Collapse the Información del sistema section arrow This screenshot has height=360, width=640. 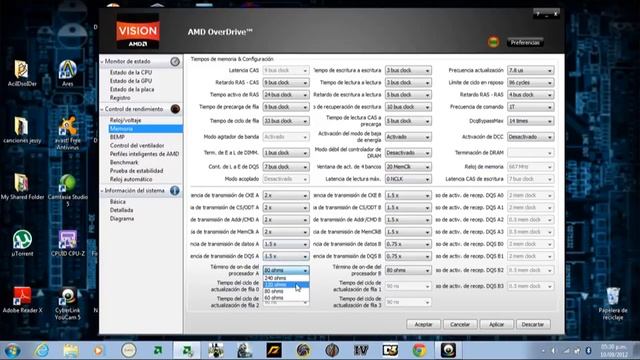pyautogui.click(x=102, y=191)
